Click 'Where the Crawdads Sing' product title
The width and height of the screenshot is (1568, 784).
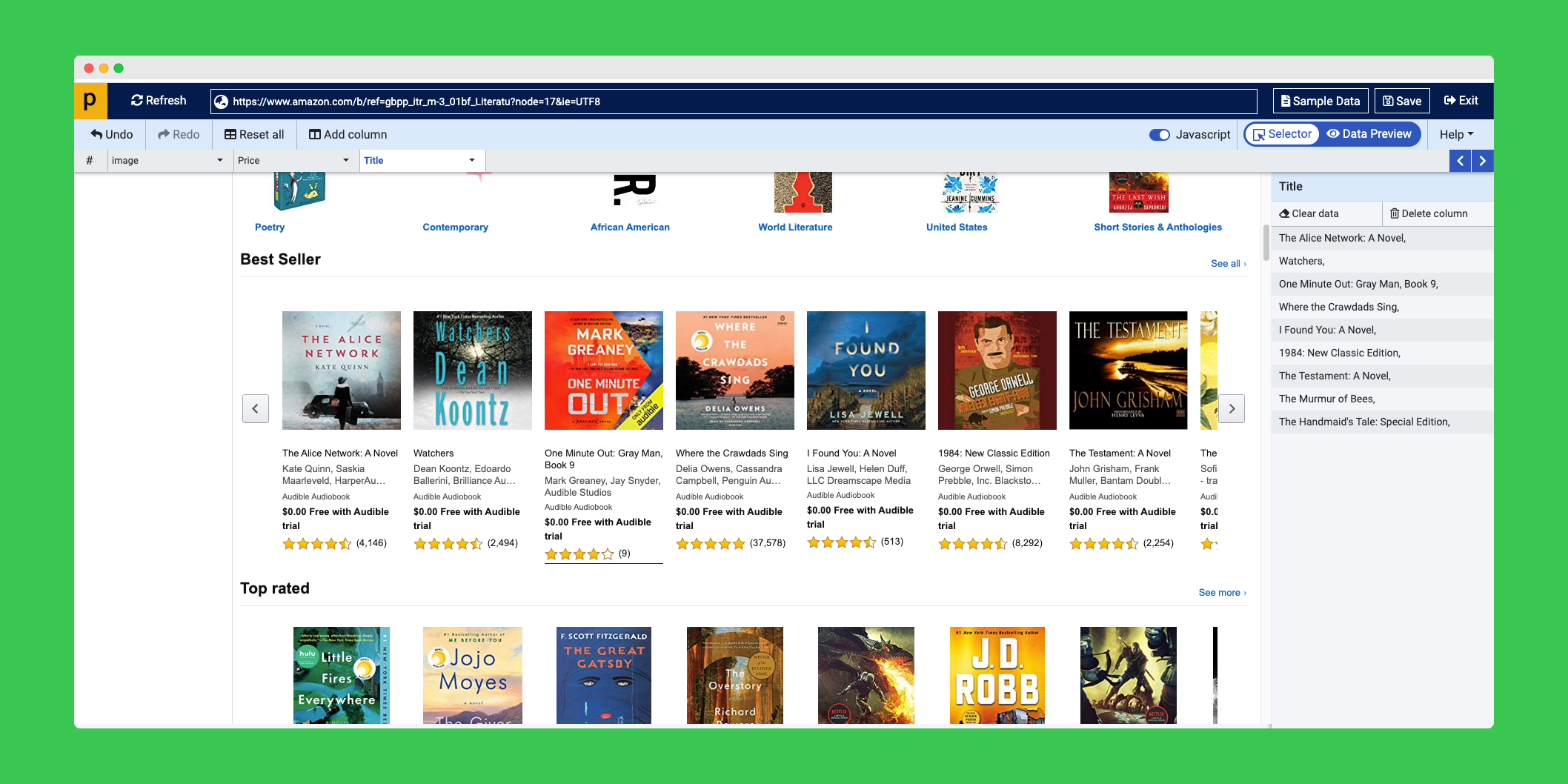coord(732,453)
